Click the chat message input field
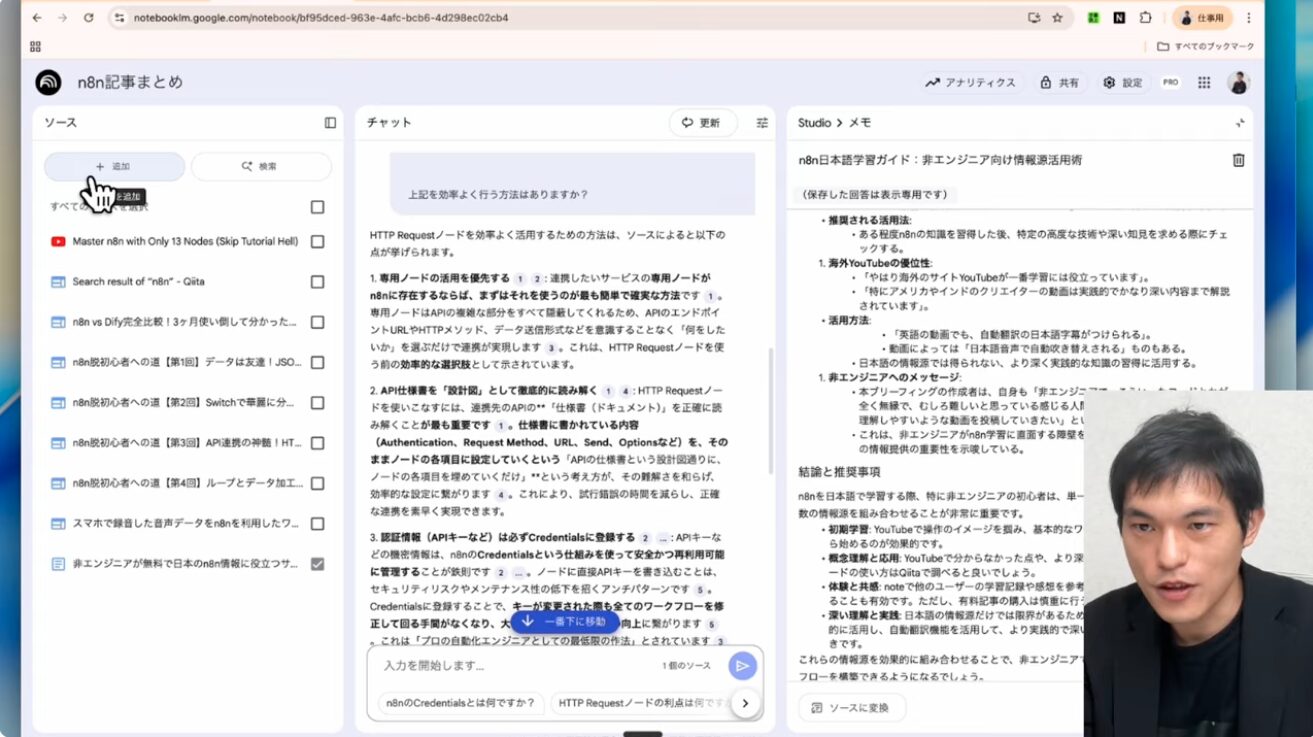Image resolution: width=1313 pixels, height=737 pixels. click(x=510, y=666)
